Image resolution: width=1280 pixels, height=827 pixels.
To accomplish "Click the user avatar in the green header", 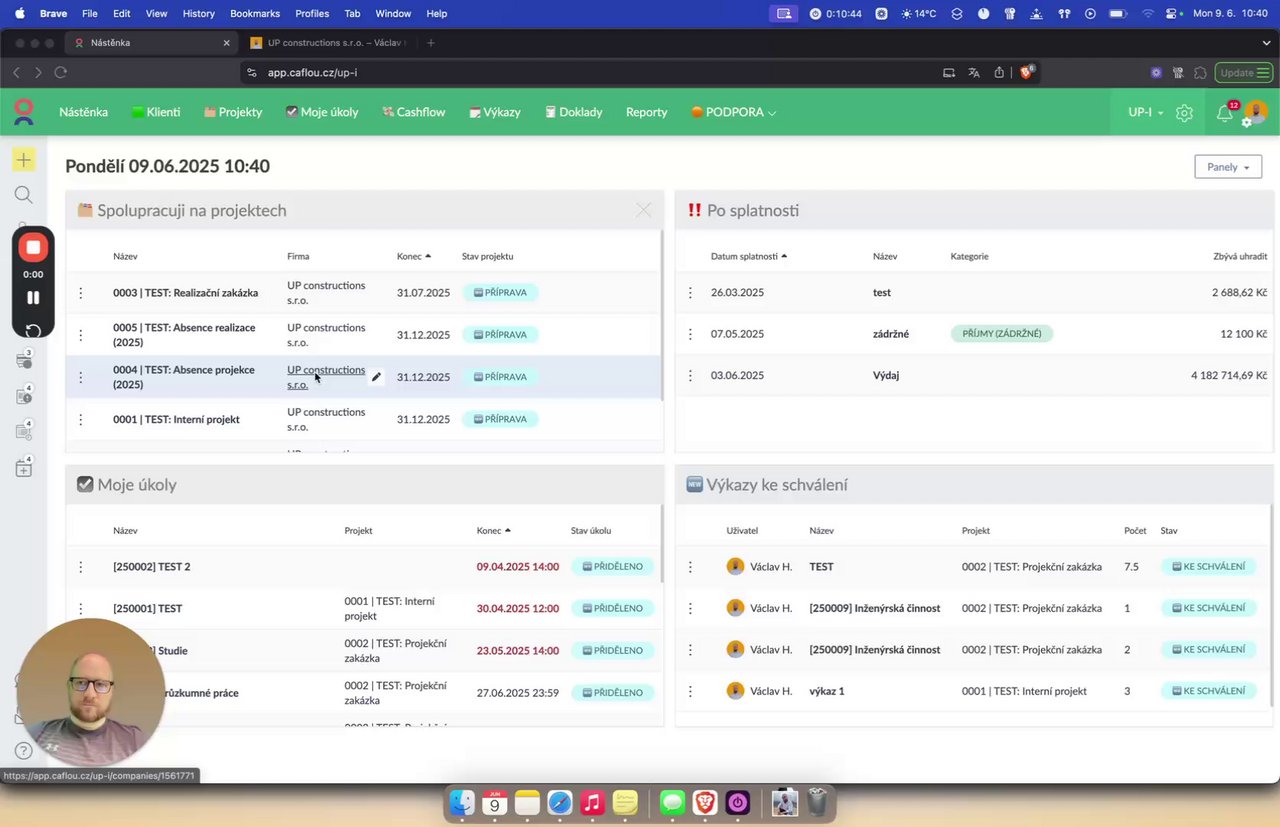I will click(1255, 112).
